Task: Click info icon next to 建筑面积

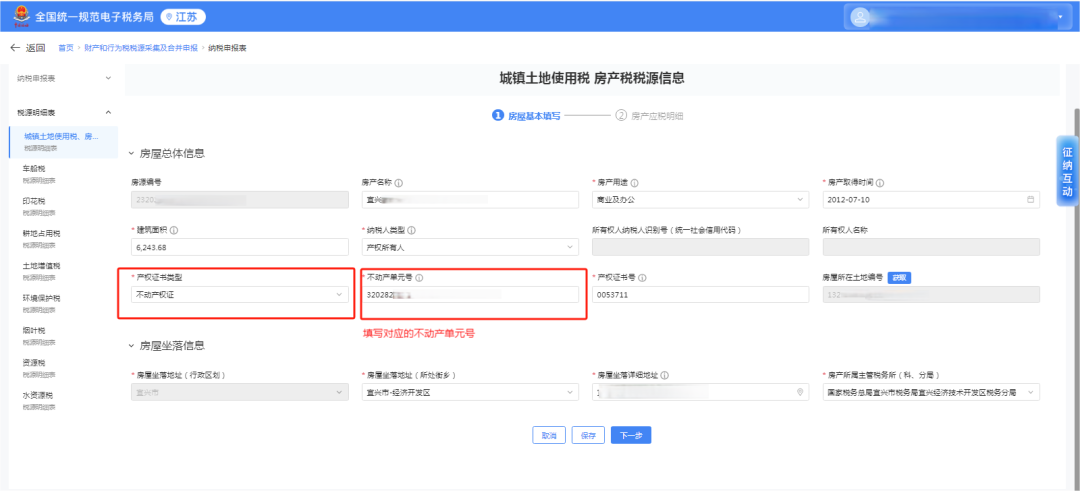Action: 174,231
